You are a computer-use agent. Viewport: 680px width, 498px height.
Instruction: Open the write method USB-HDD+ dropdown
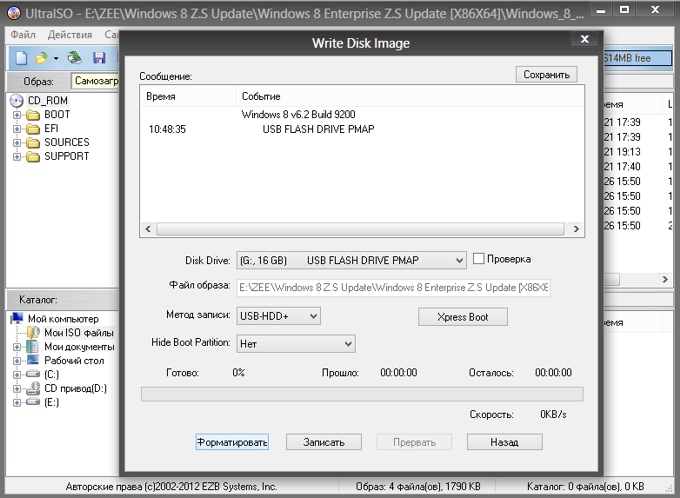pos(278,316)
